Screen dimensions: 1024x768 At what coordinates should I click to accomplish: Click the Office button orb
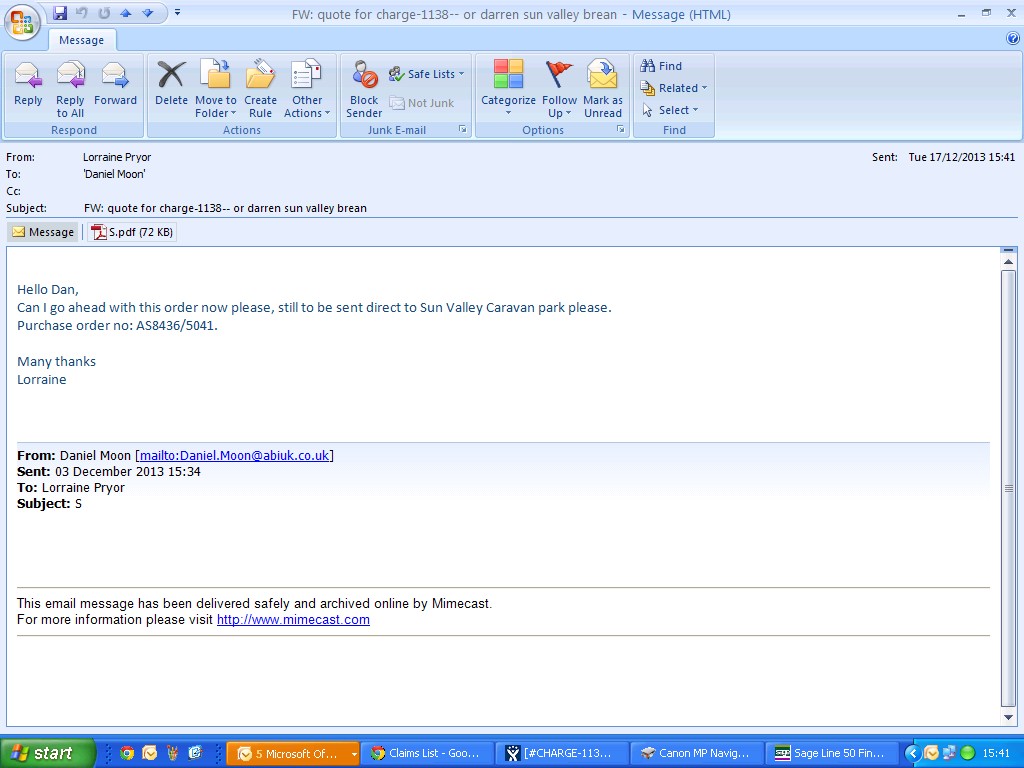[22, 23]
